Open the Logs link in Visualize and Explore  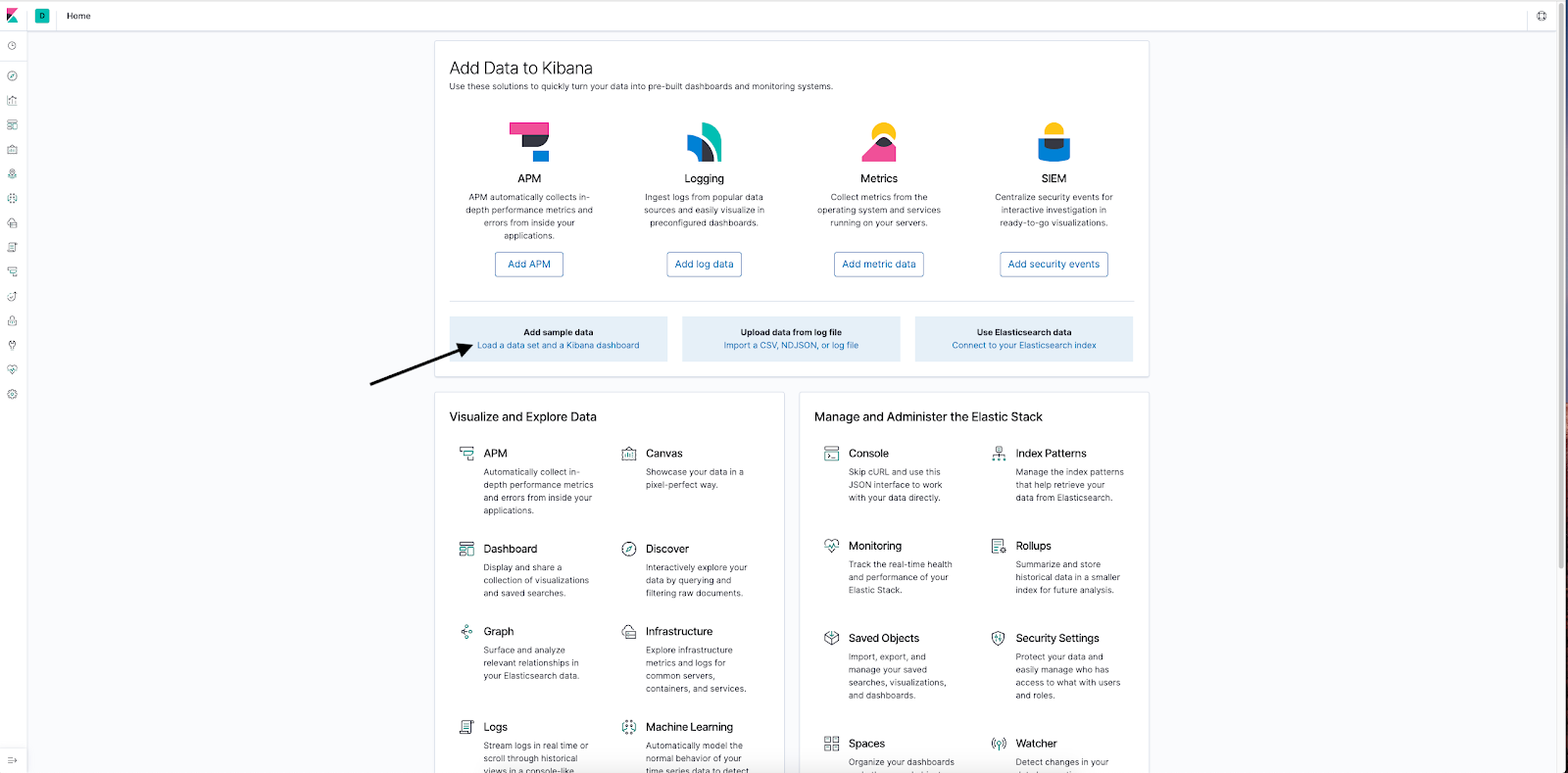point(495,728)
